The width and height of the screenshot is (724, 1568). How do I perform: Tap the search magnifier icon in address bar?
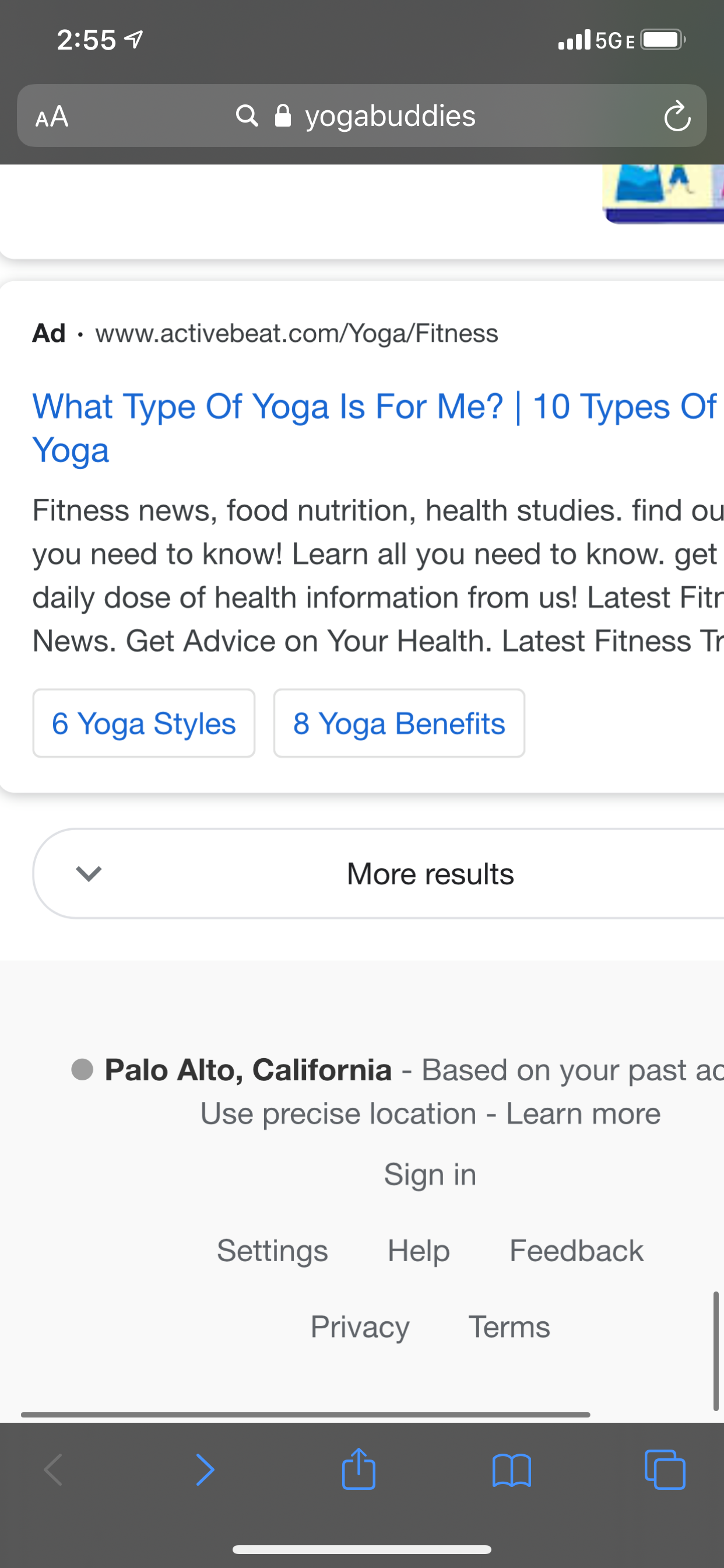click(247, 116)
